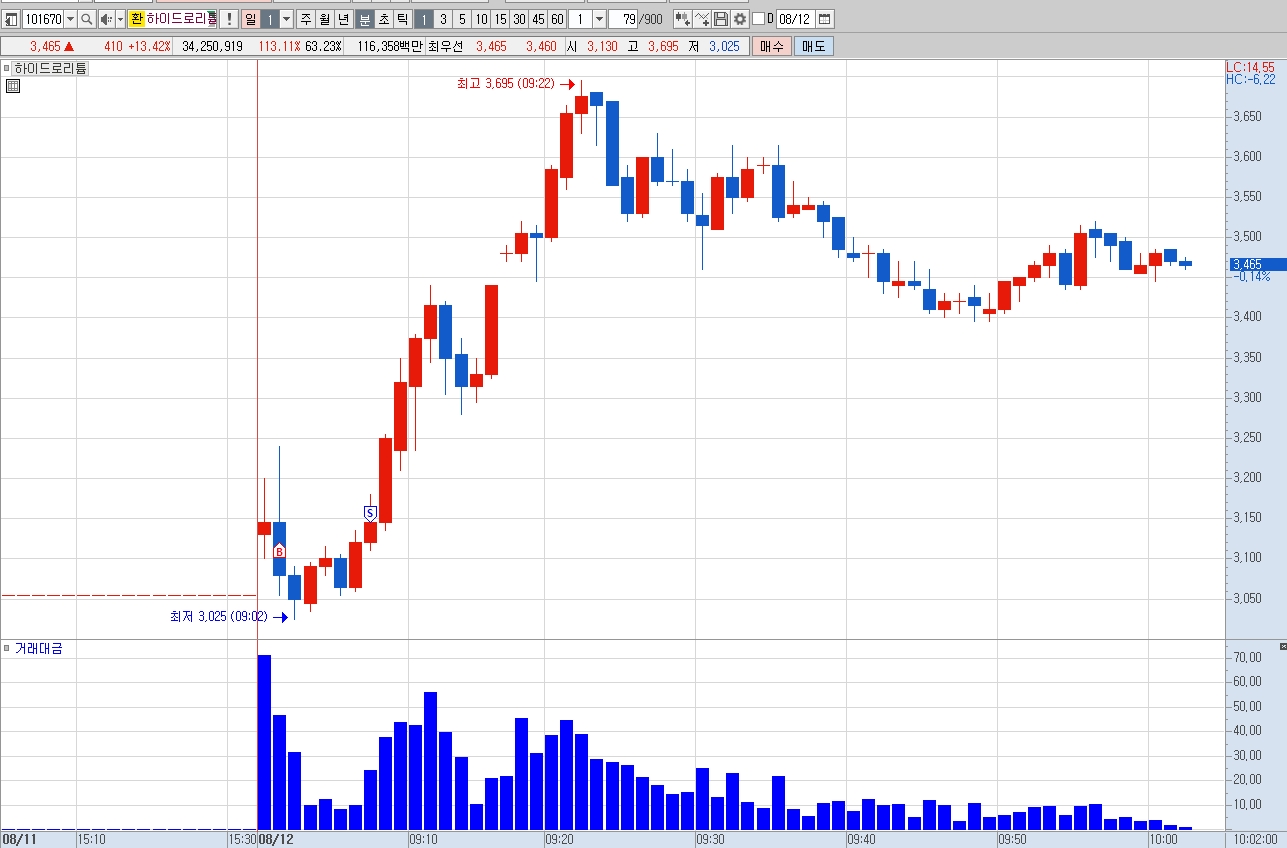Image resolution: width=1287 pixels, height=848 pixels.
Task: Click the data table icon under 하이드로리튬
Action: pyautogui.click(x=12, y=86)
